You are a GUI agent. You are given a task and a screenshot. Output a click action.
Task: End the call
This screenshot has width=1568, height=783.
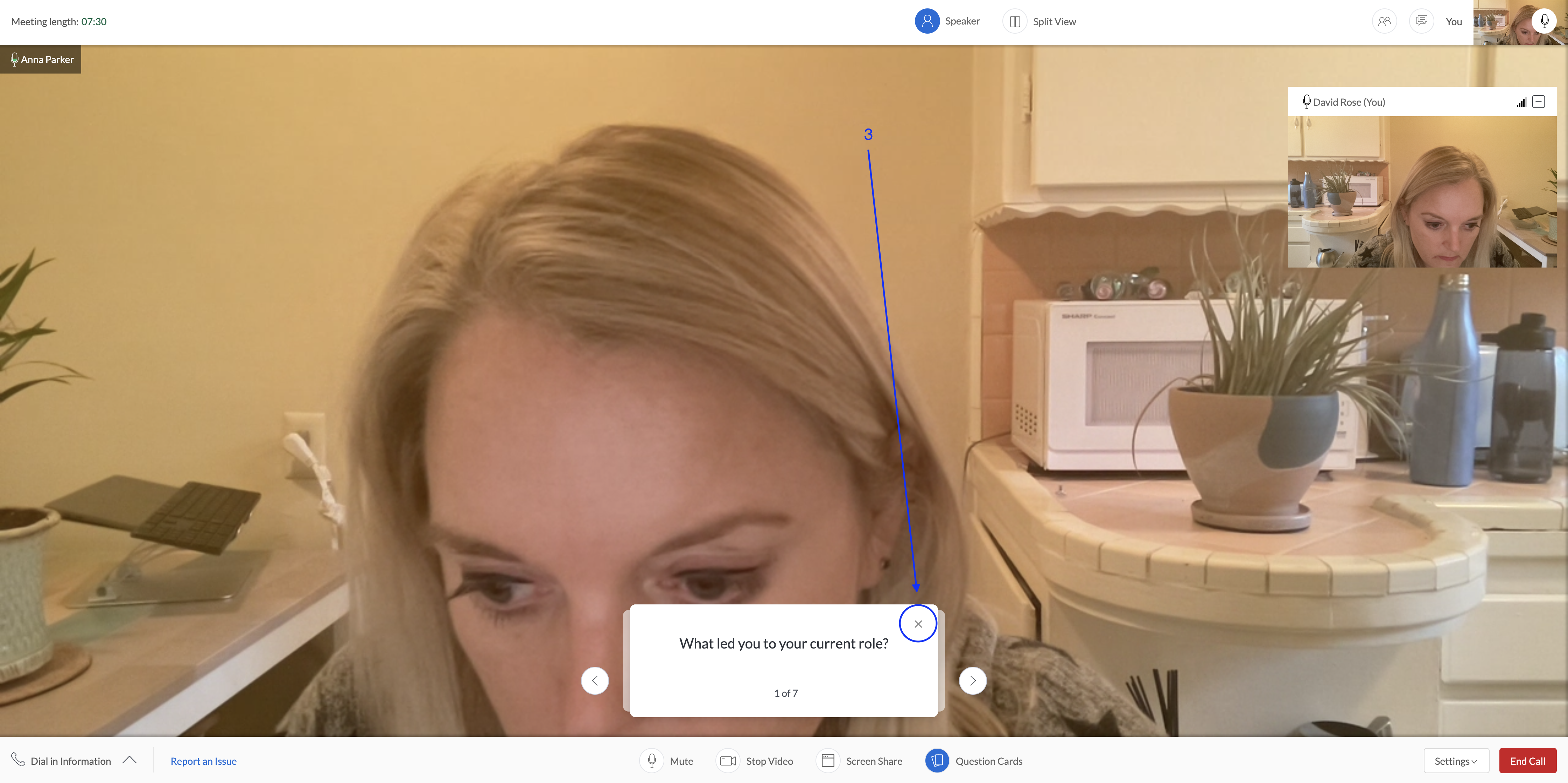click(1527, 761)
